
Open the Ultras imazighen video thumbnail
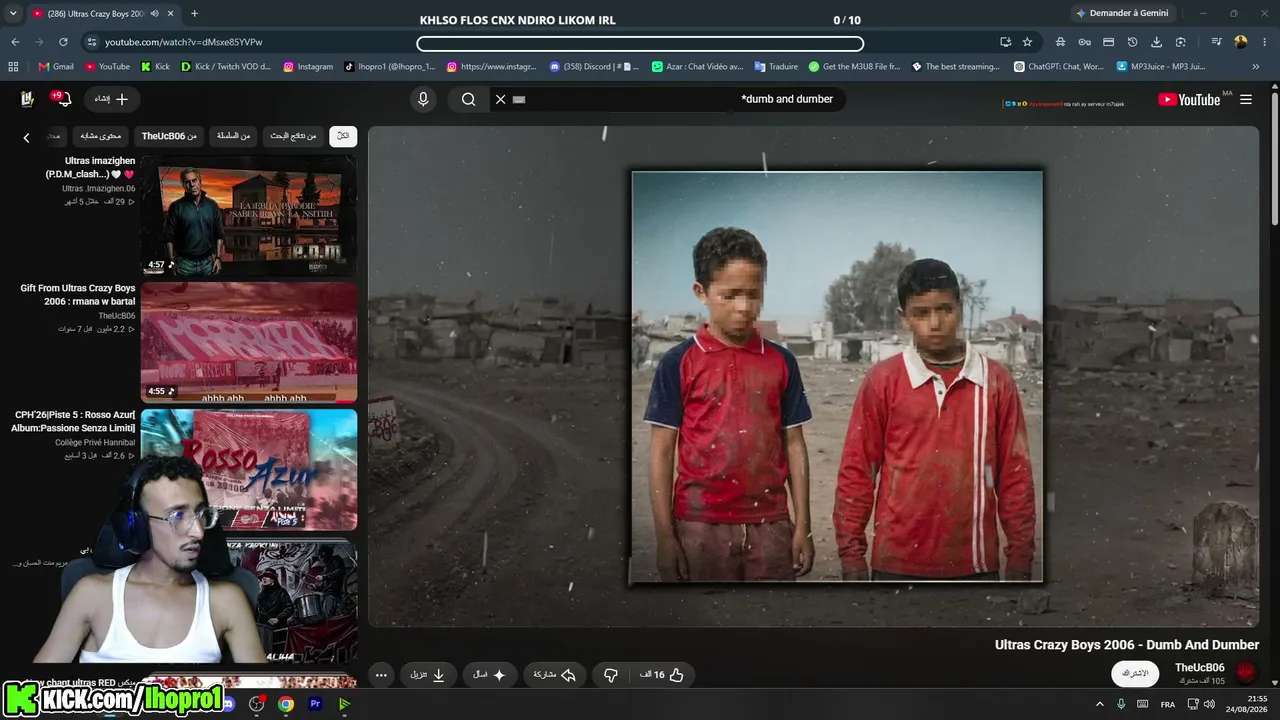(249, 215)
